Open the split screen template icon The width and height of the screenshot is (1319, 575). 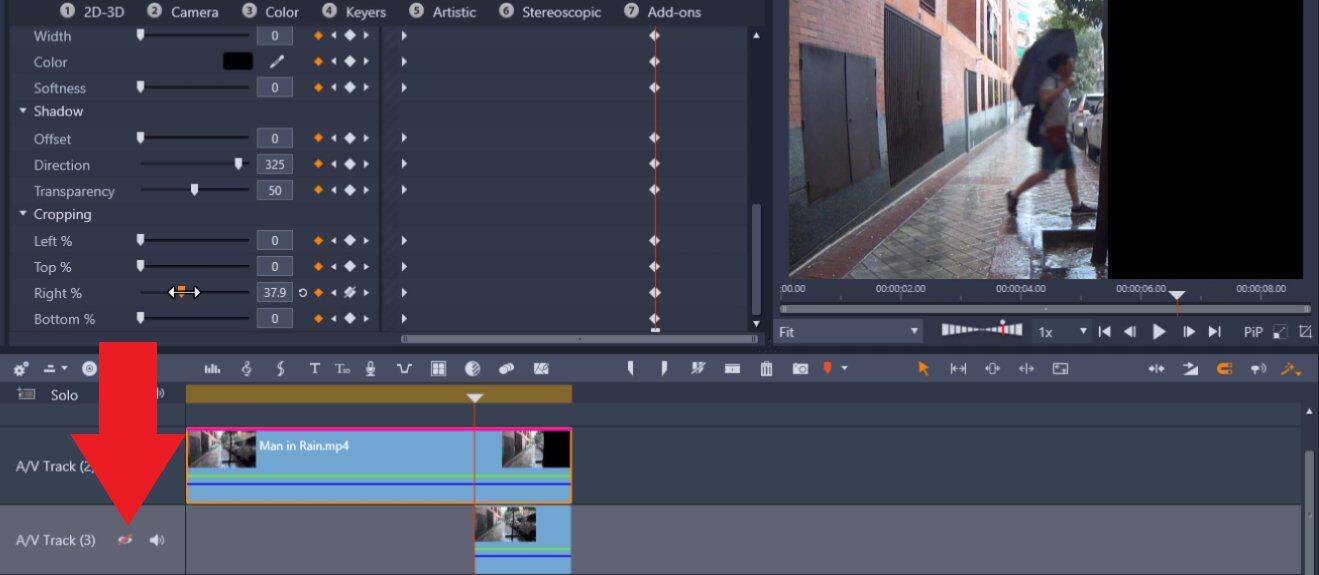(x=472, y=369)
